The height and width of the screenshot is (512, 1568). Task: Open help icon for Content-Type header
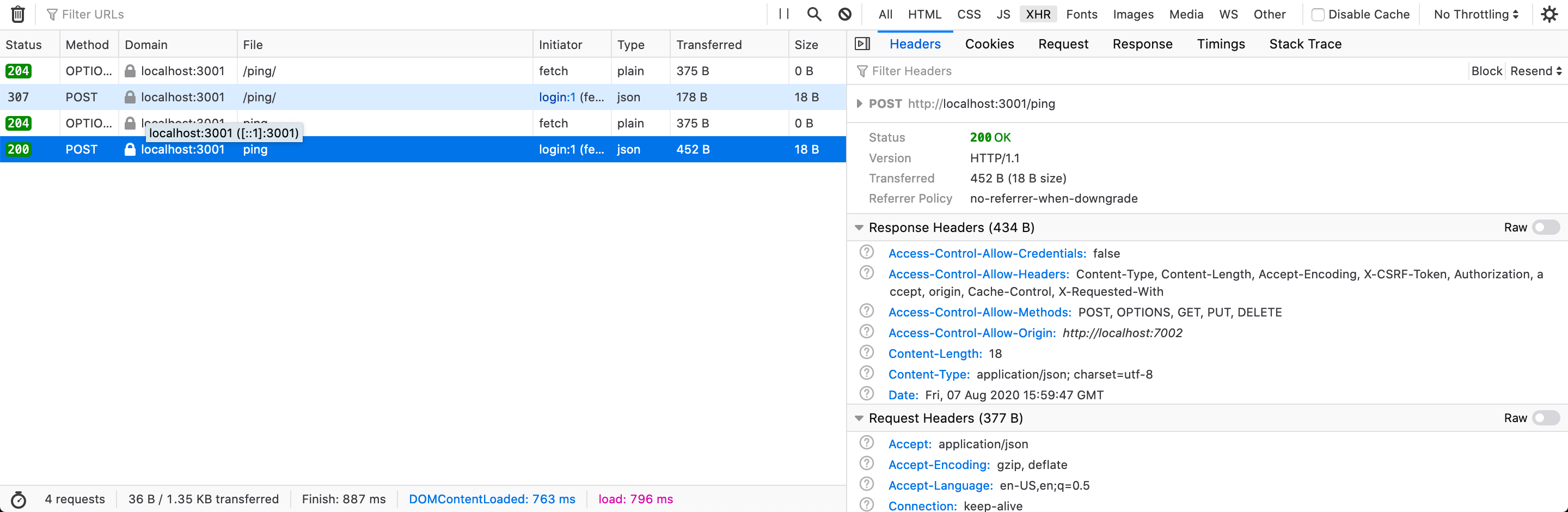point(867,373)
